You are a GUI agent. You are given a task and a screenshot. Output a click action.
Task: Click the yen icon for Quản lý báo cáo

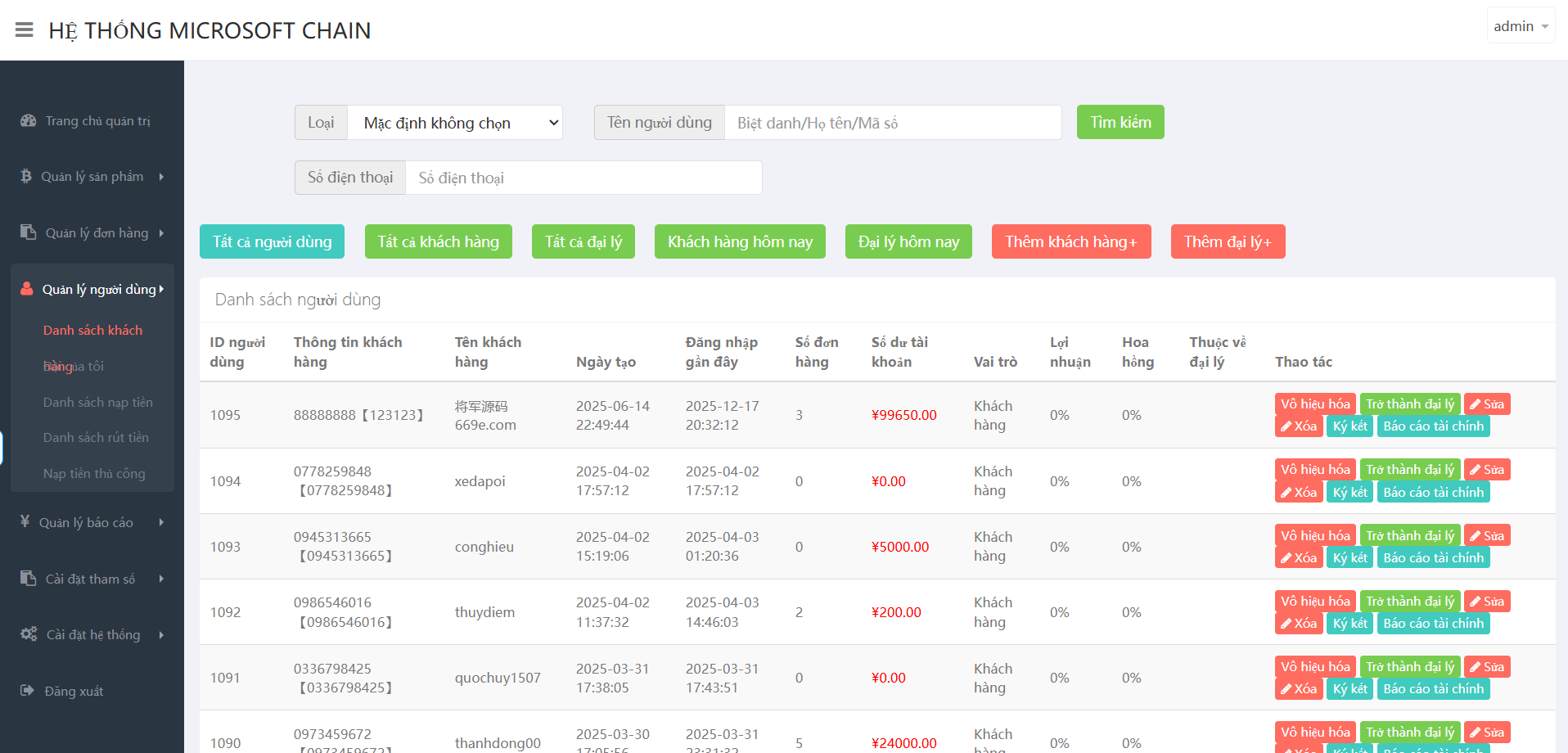point(25,521)
